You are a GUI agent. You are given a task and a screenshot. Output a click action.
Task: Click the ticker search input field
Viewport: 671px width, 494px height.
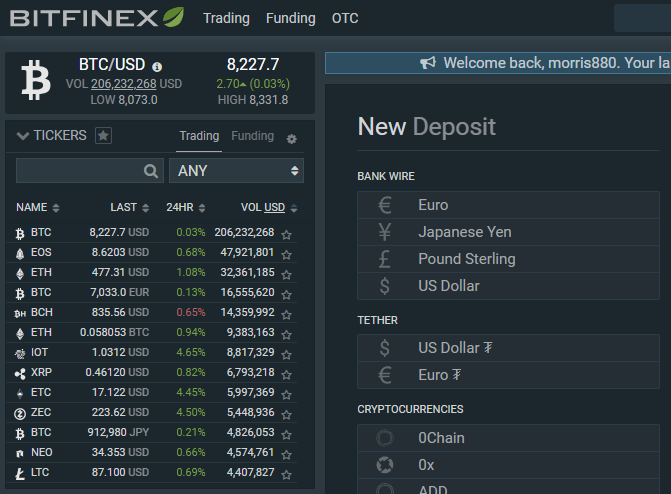[x=89, y=171]
